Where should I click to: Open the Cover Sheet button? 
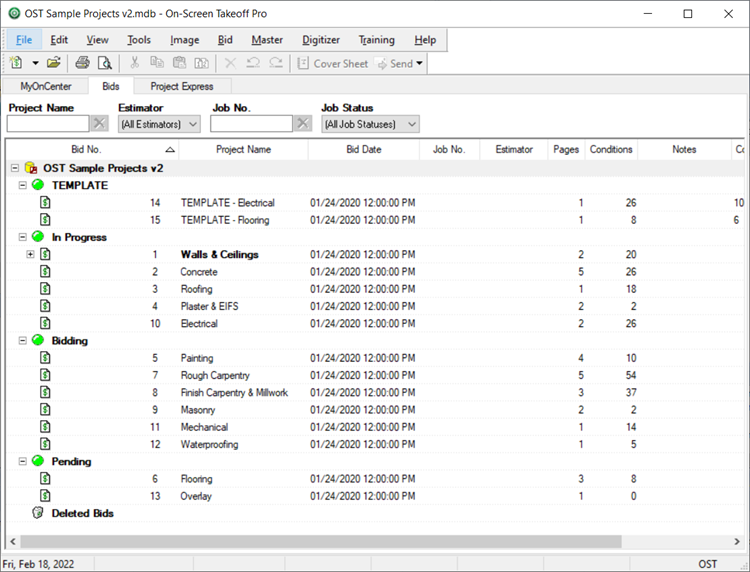(x=332, y=64)
